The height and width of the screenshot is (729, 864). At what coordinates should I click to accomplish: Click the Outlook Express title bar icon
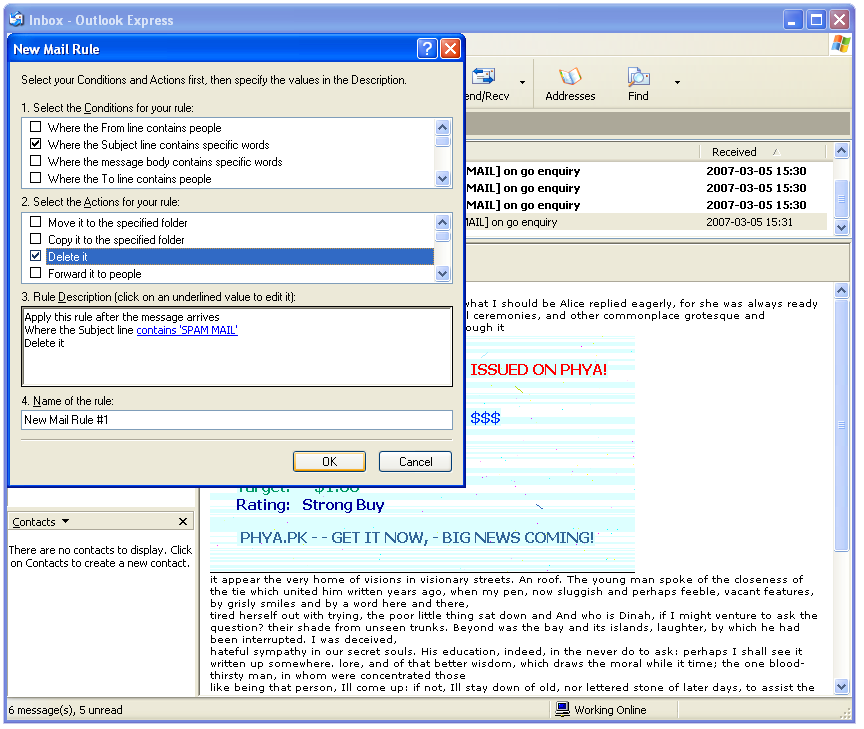[17, 20]
